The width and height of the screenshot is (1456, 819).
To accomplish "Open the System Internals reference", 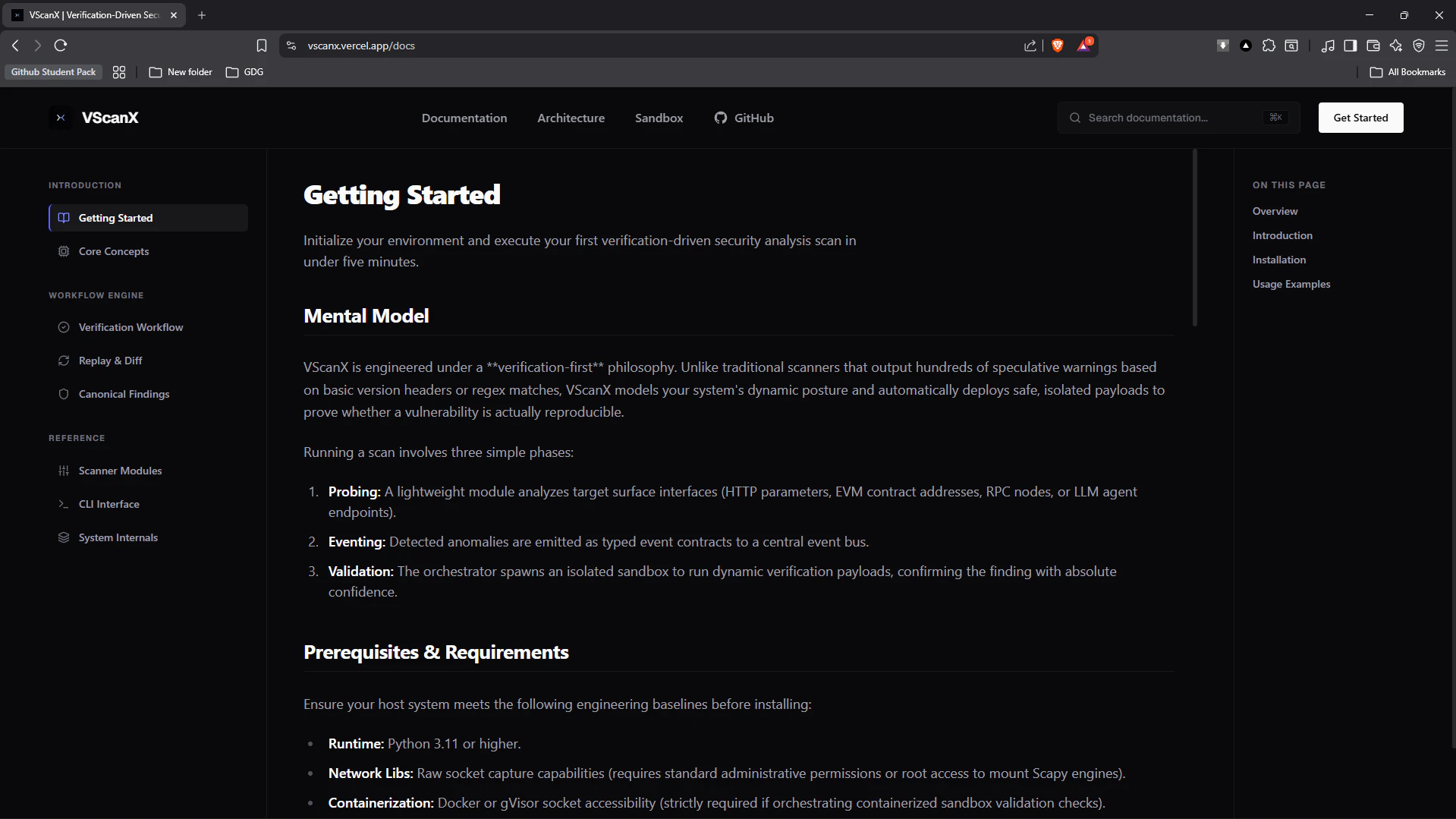I will click(x=148, y=537).
